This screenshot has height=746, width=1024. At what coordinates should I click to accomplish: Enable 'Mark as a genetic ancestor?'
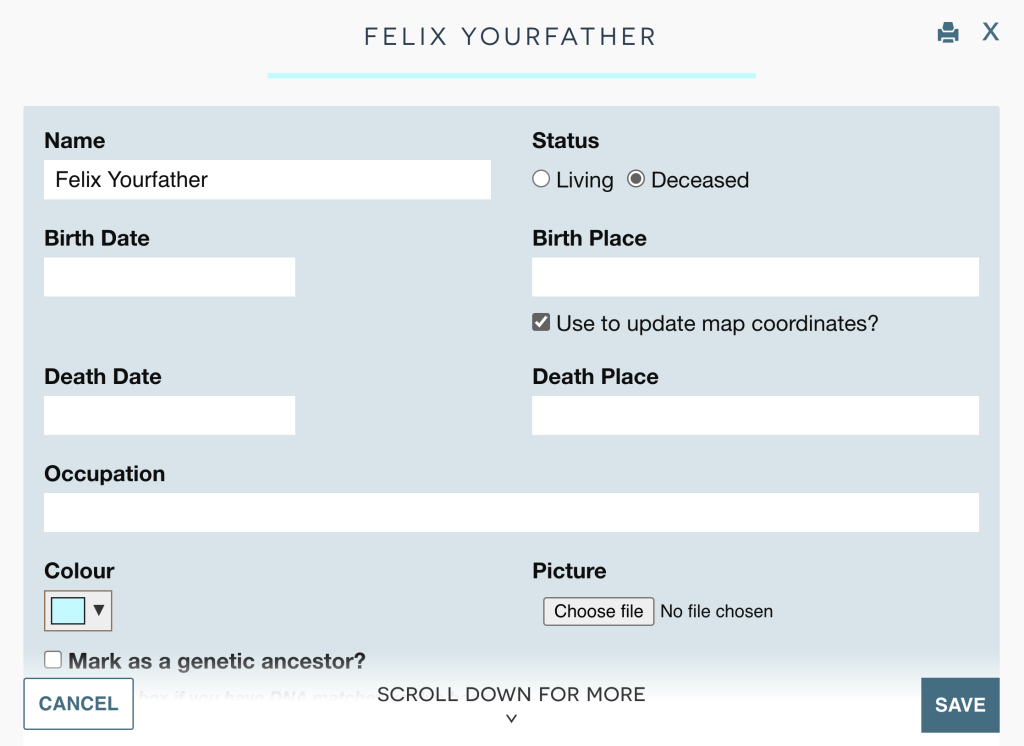[x=51, y=659]
